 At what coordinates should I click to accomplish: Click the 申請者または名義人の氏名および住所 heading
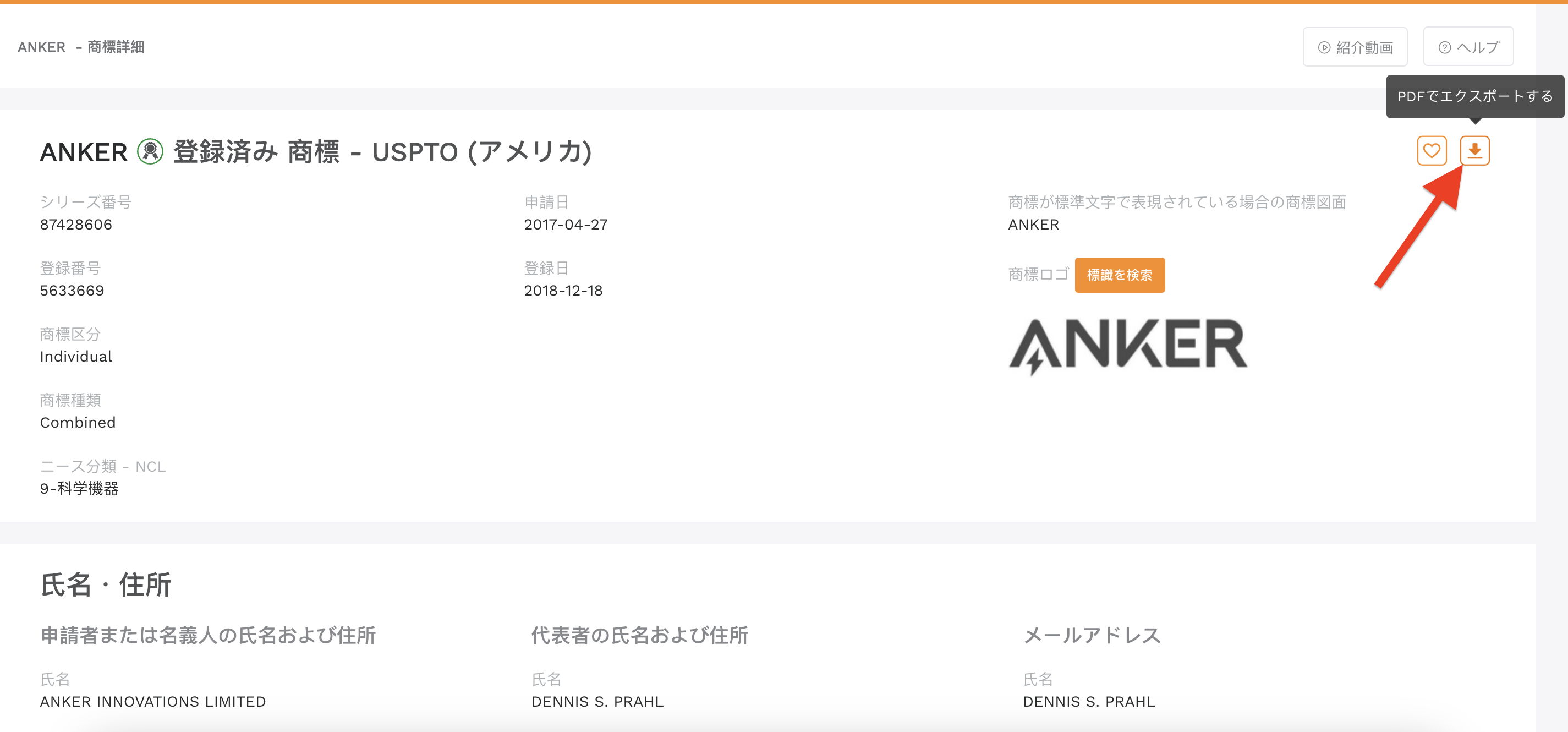208,635
